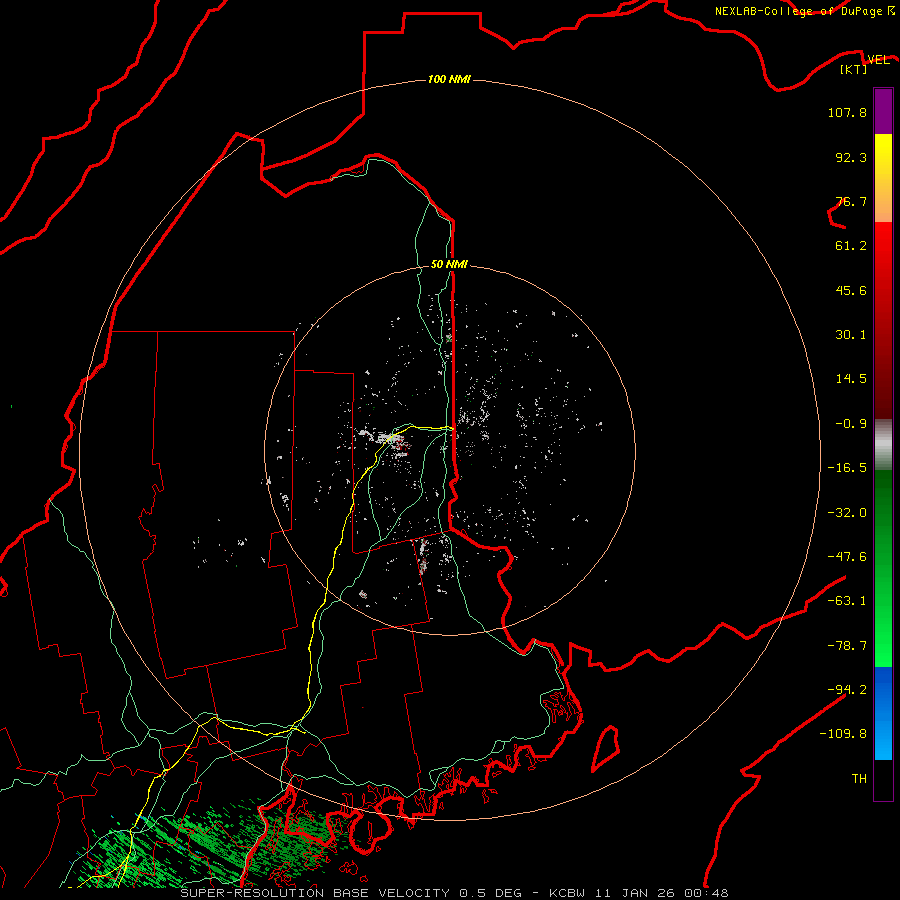Click the 50 NMI range ring label

(x=449, y=264)
